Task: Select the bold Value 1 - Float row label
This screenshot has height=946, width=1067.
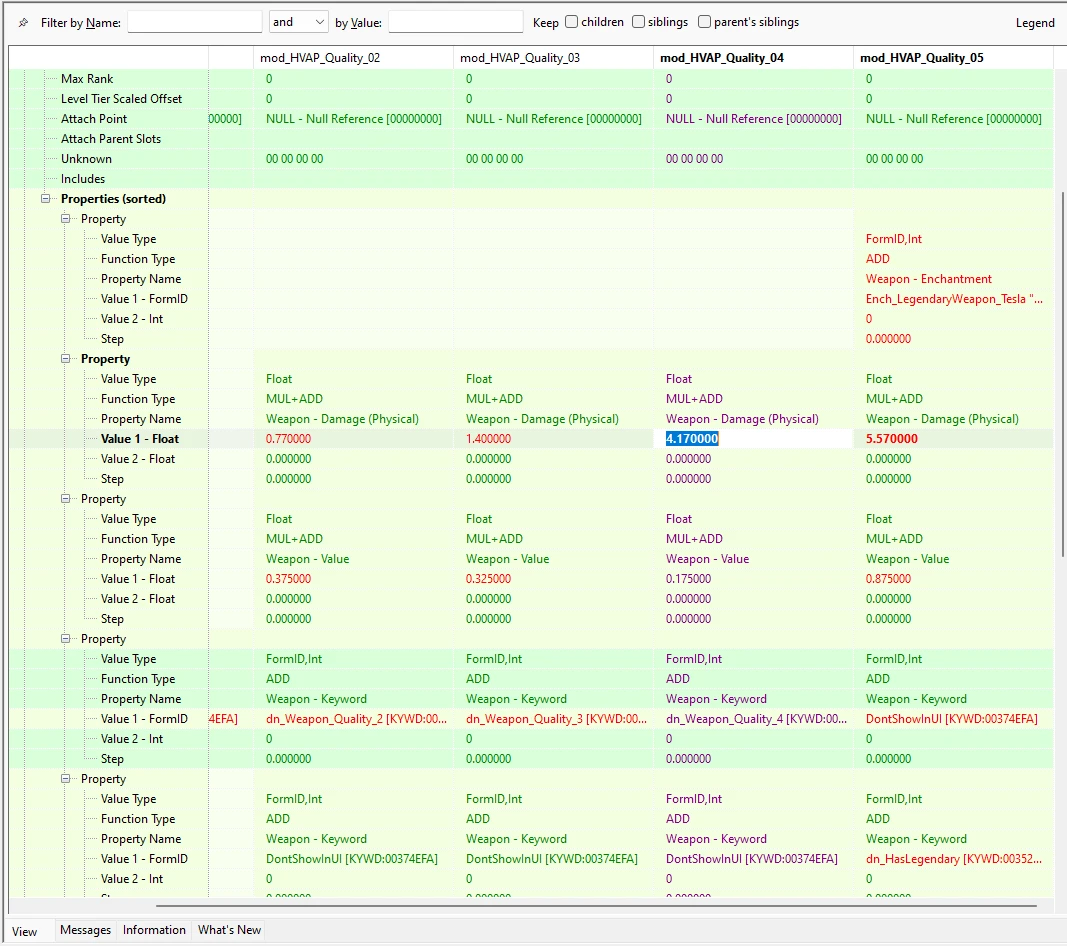Action: coord(139,439)
